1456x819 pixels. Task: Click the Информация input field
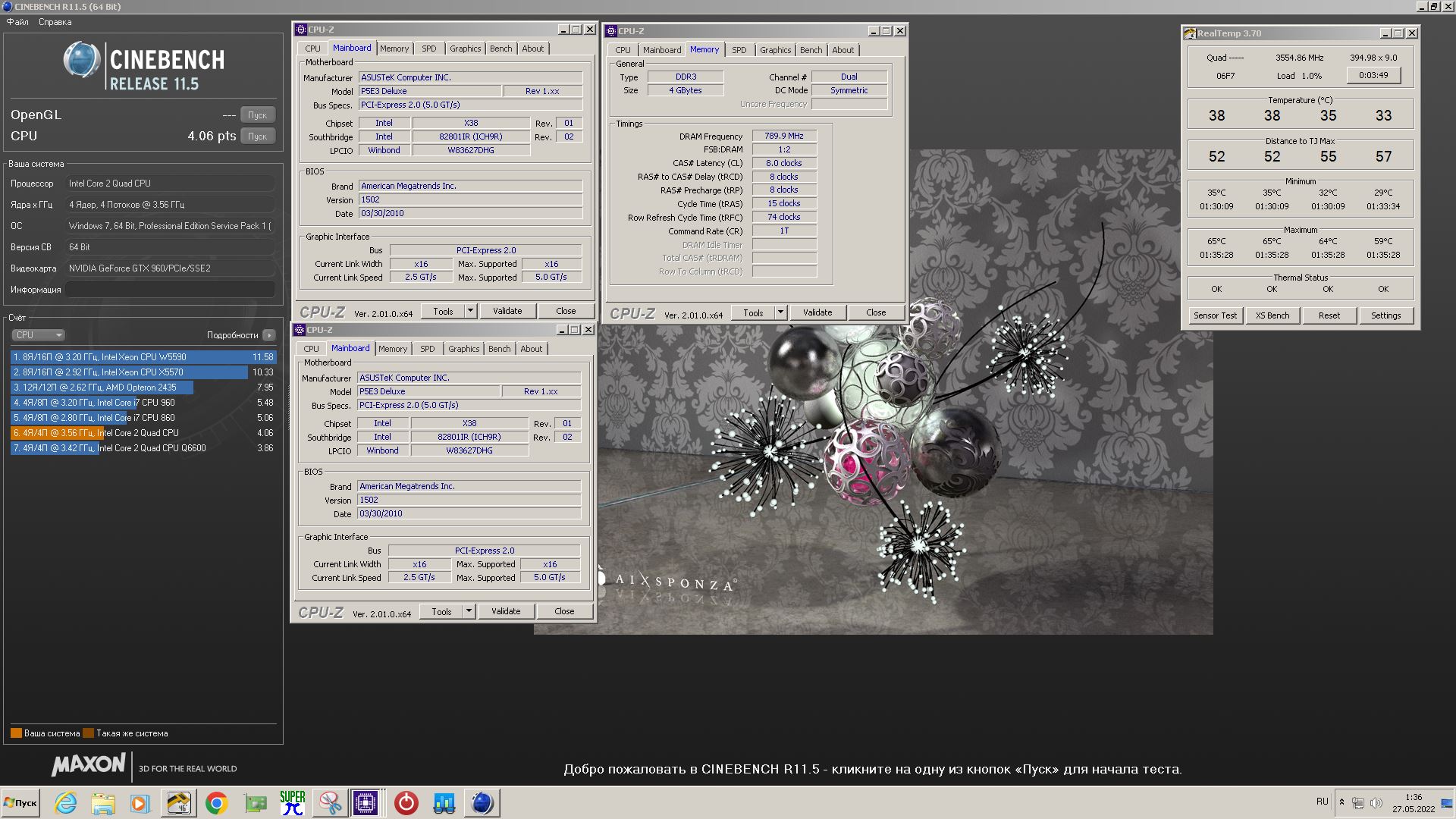point(170,290)
